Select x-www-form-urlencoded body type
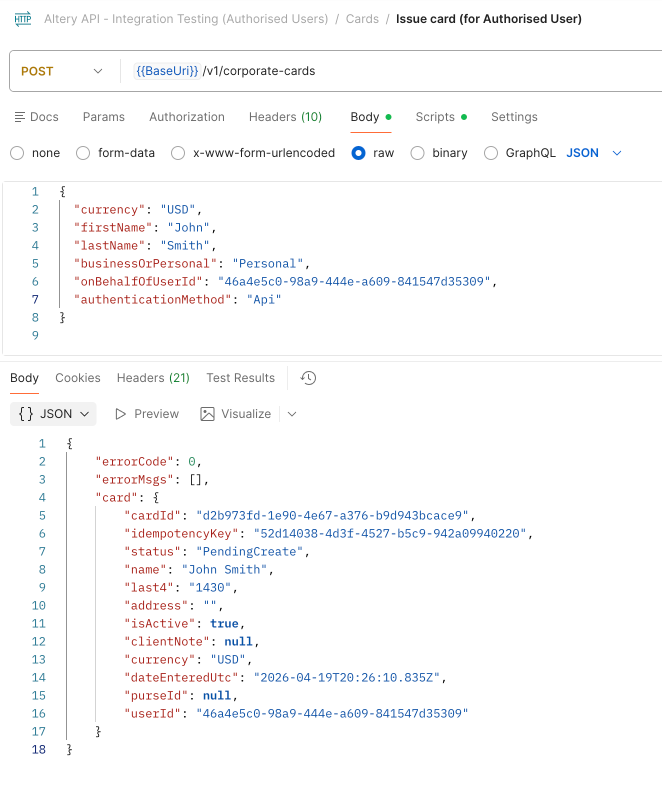The height and width of the screenshot is (786, 662). pos(178,153)
